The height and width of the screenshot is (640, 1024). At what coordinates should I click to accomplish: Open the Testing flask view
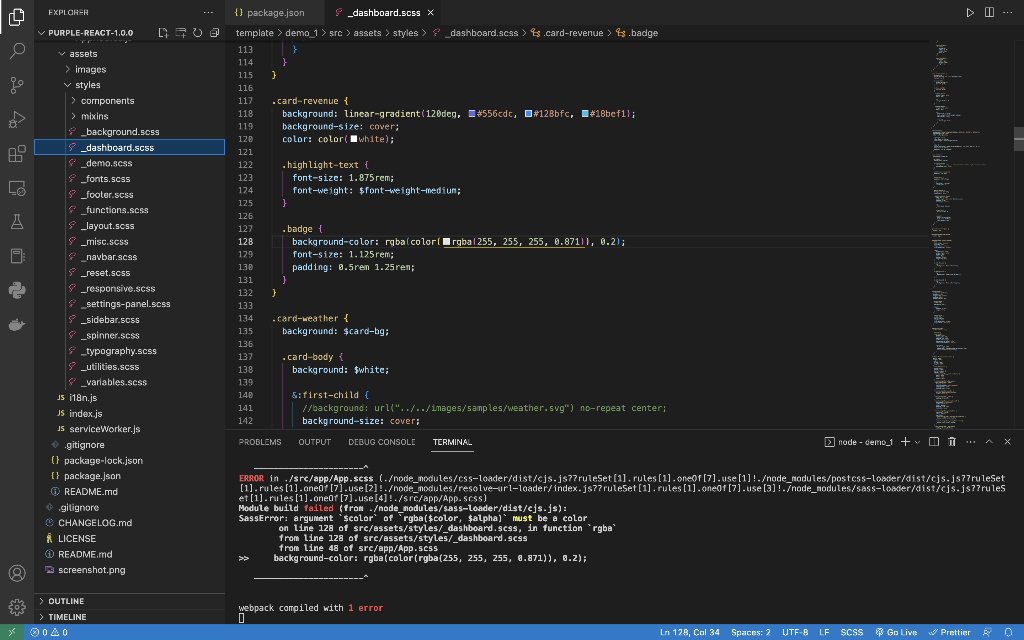[17, 222]
